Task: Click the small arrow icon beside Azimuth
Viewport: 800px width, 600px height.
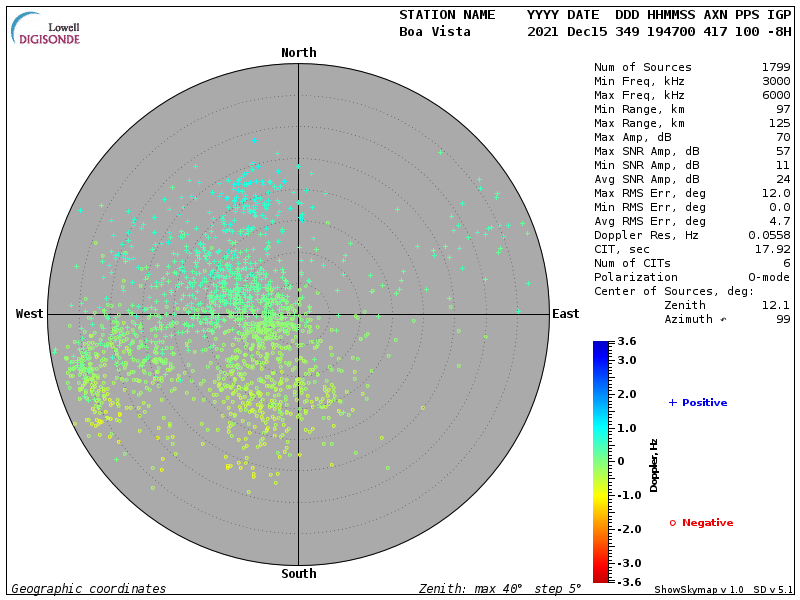Action: pos(723,319)
